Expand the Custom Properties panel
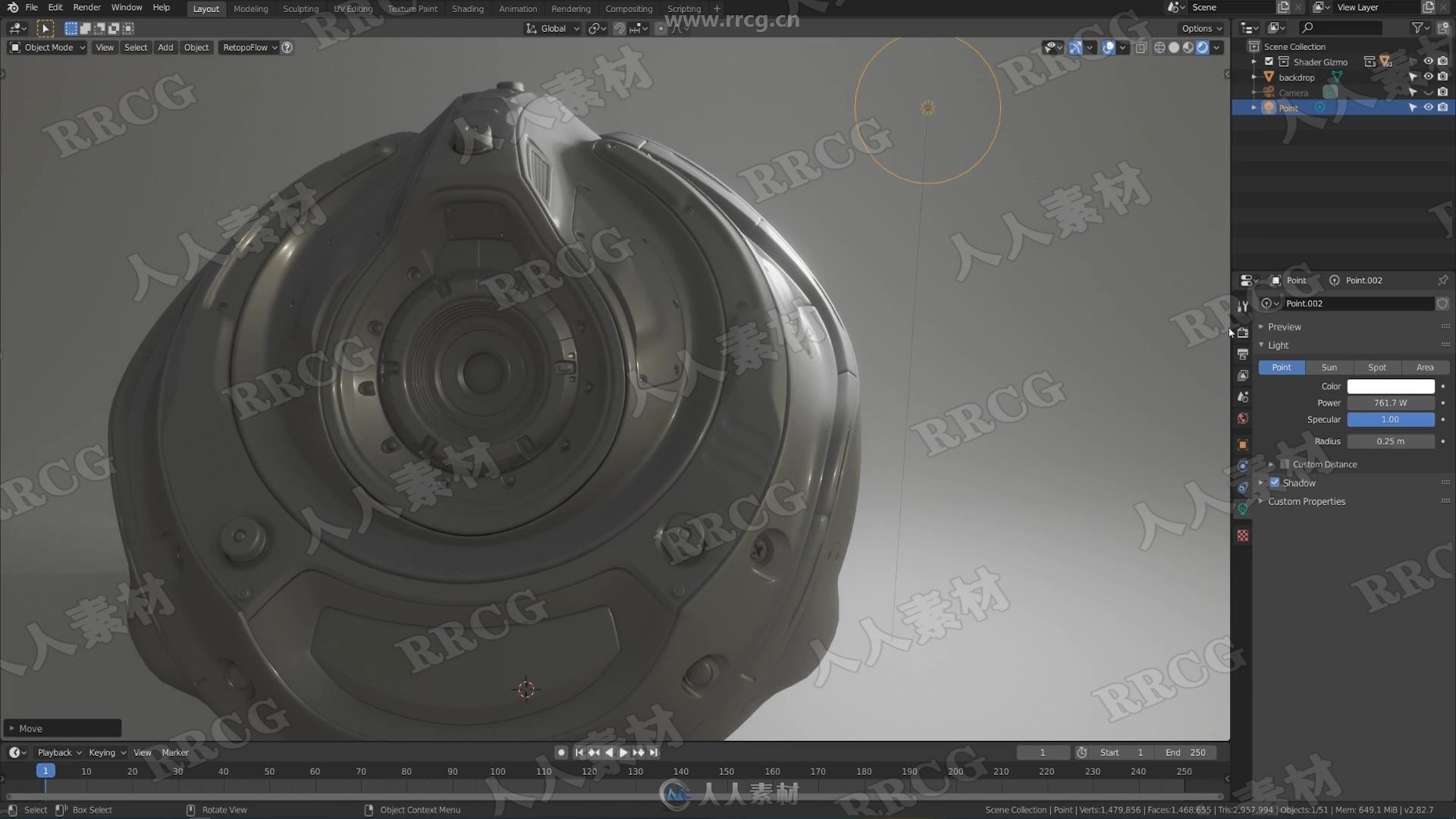 (1306, 501)
